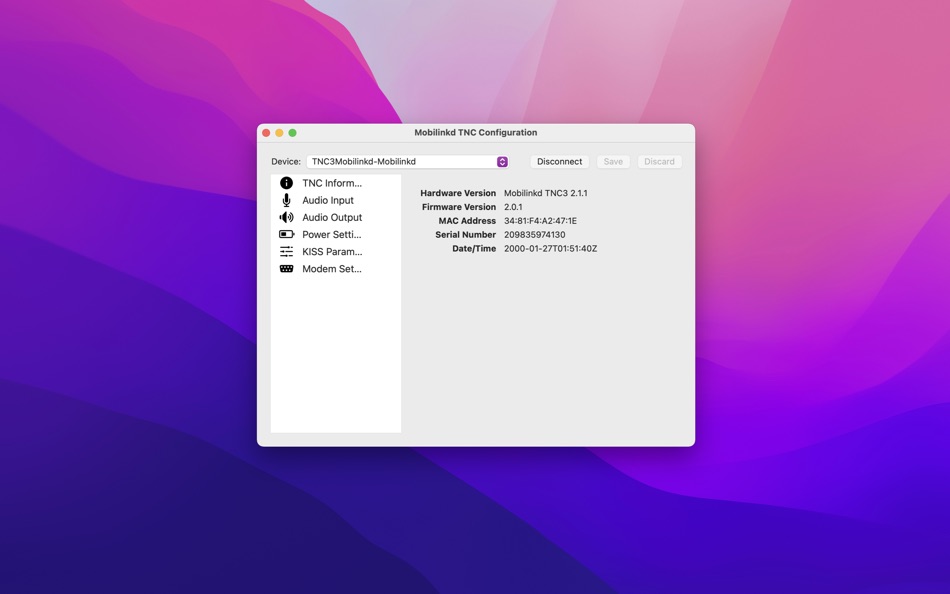The width and height of the screenshot is (950, 594).
Task: Open the Modem Settings section
Action: (330, 268)
